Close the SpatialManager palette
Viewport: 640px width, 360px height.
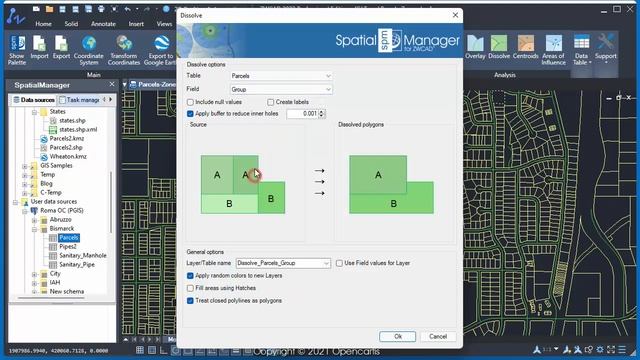[x=112, y=84]
